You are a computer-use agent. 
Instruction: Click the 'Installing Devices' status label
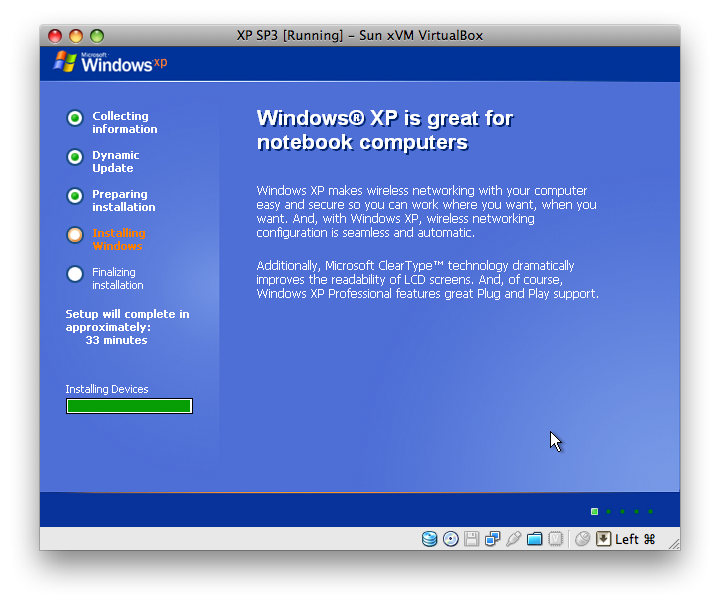pyautogui.click(x=107, y=389)
